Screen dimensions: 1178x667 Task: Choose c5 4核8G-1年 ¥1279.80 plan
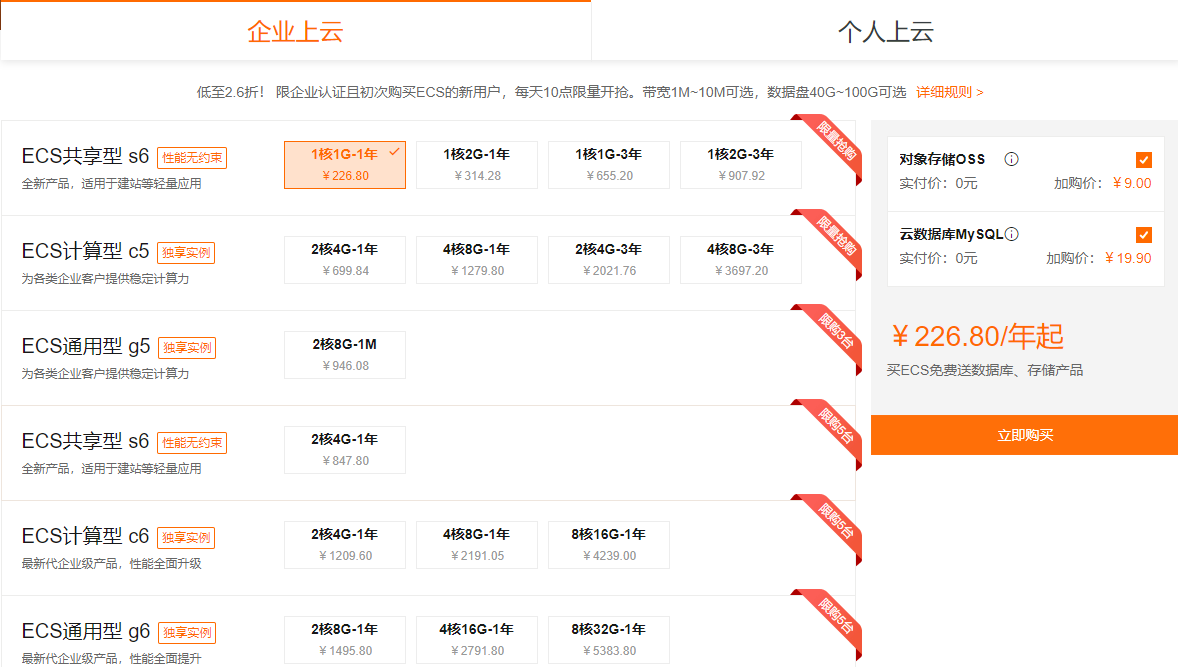477,260
